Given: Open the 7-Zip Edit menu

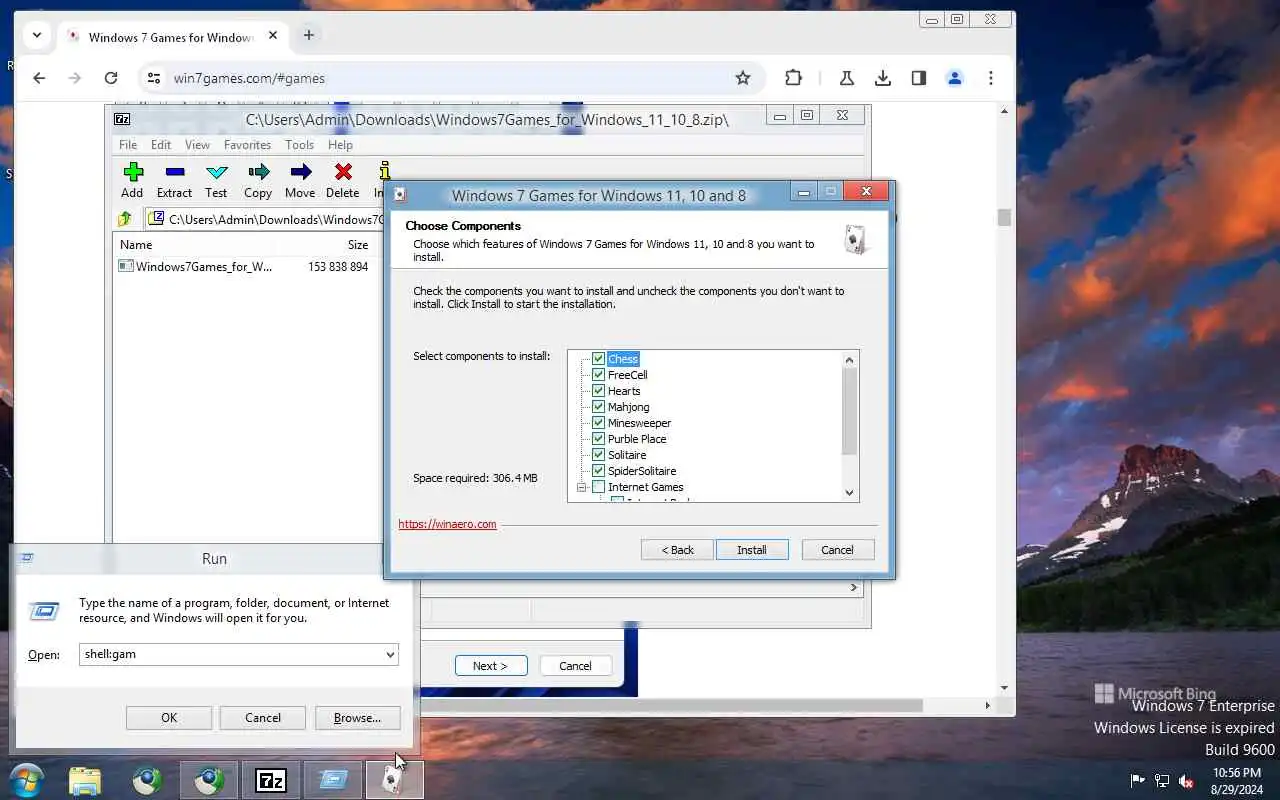Looking at the screenshot, I should (x=160, y=145).
